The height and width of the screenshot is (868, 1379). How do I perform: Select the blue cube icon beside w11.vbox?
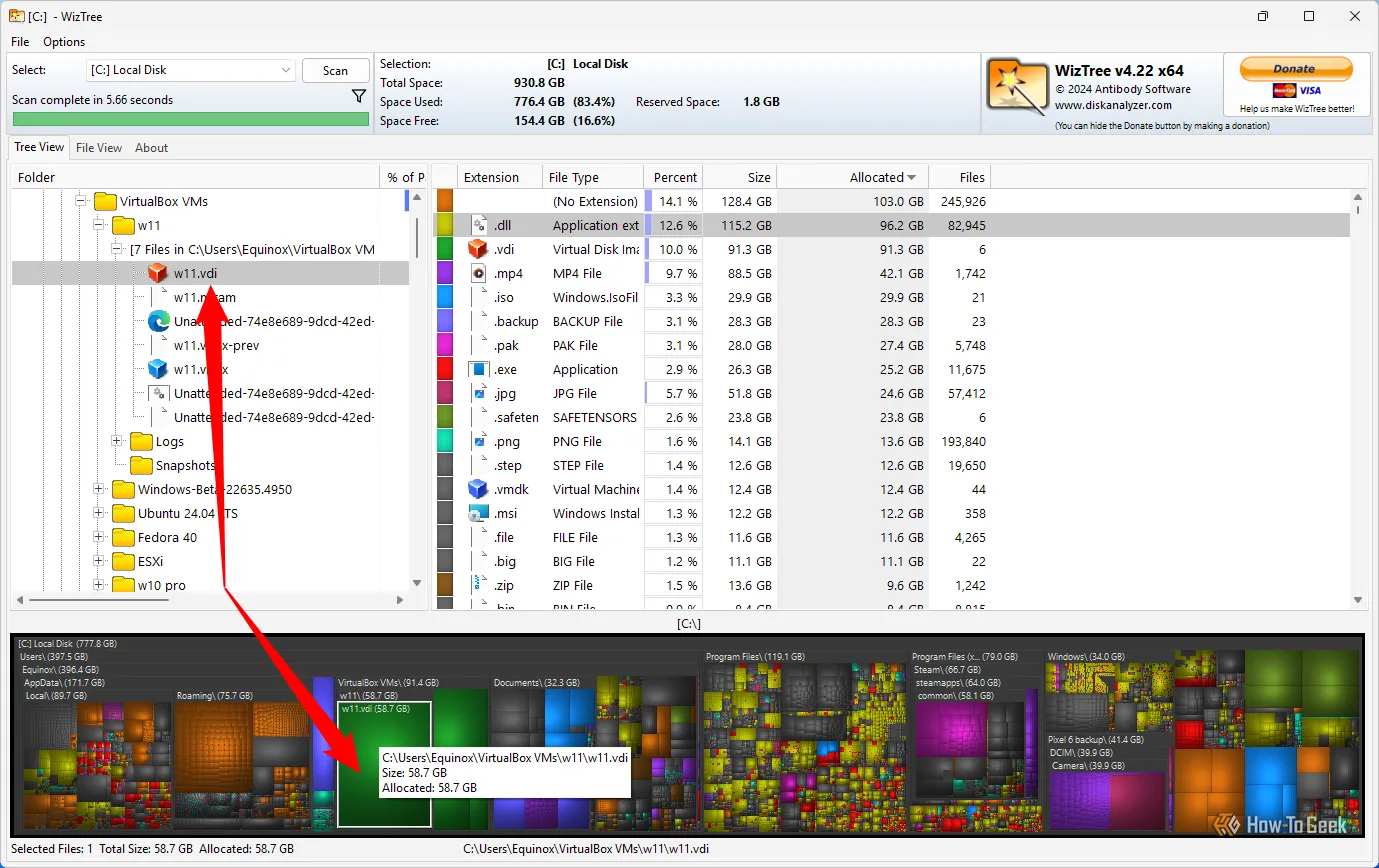point(157,368)
